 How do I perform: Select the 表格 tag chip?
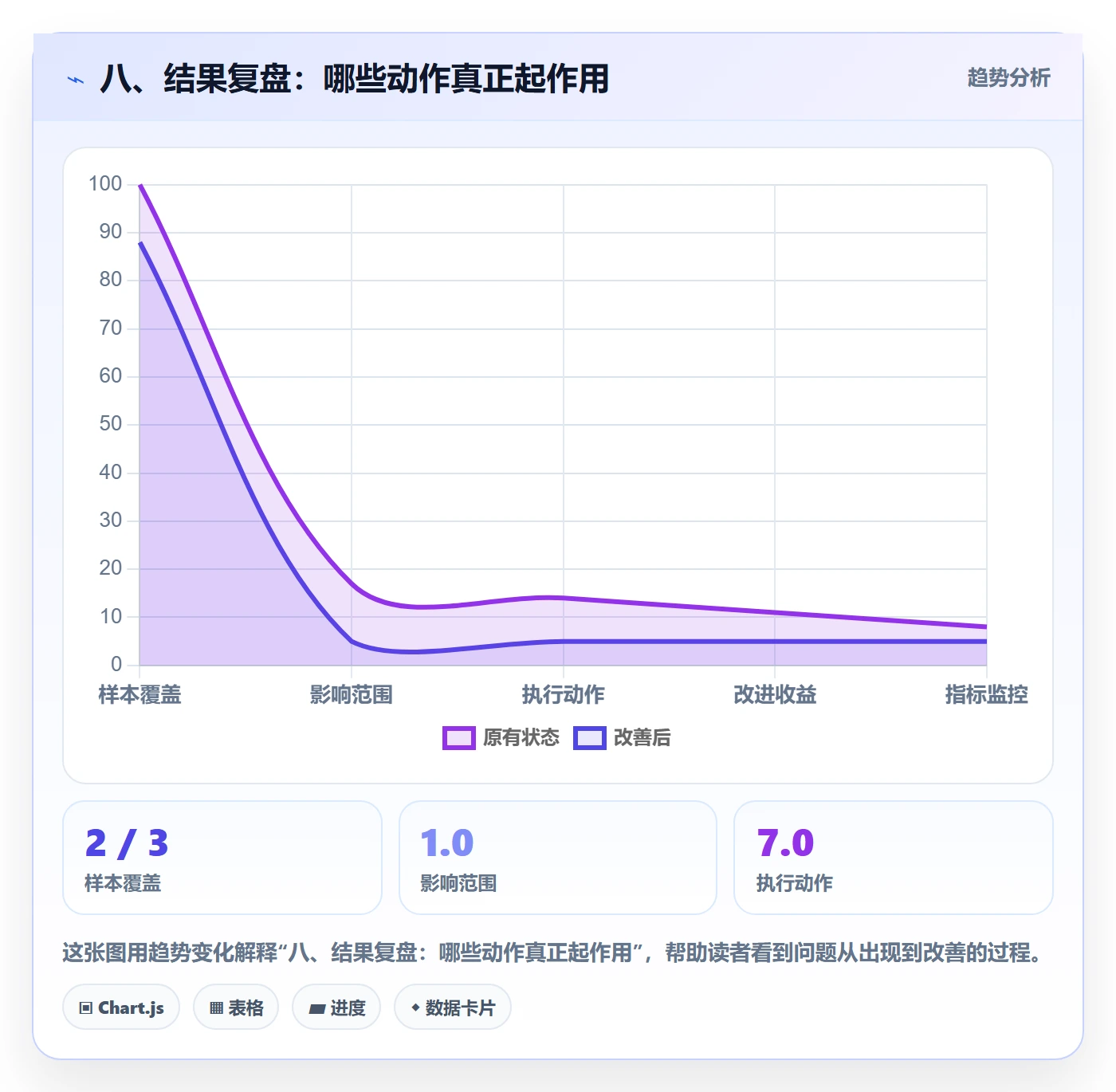point(236,1008)
